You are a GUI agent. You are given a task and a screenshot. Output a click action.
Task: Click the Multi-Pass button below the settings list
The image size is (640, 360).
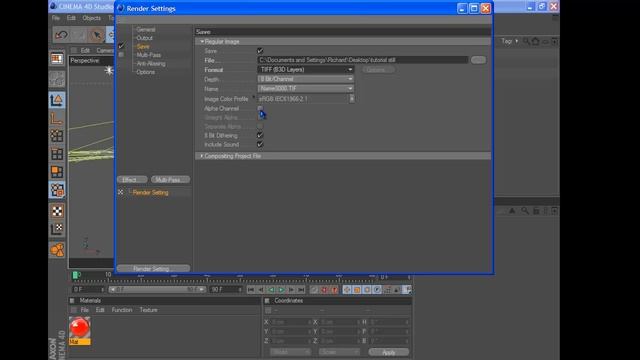pos(170,180)
